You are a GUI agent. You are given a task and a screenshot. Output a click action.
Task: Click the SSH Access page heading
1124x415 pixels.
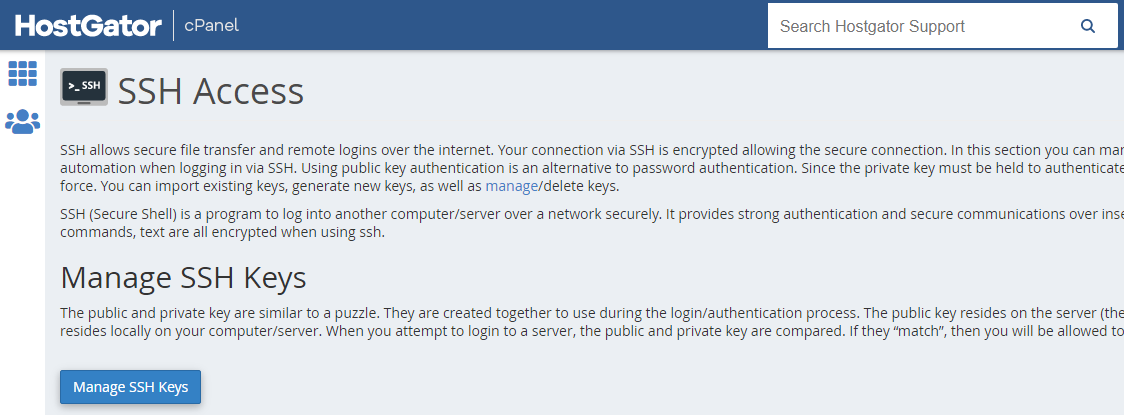pyautogui.click(x=211, y=91)
